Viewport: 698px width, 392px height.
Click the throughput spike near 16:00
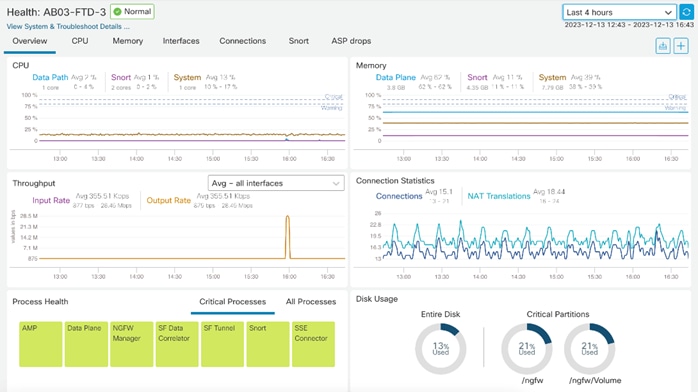click(x=288, y=237)
